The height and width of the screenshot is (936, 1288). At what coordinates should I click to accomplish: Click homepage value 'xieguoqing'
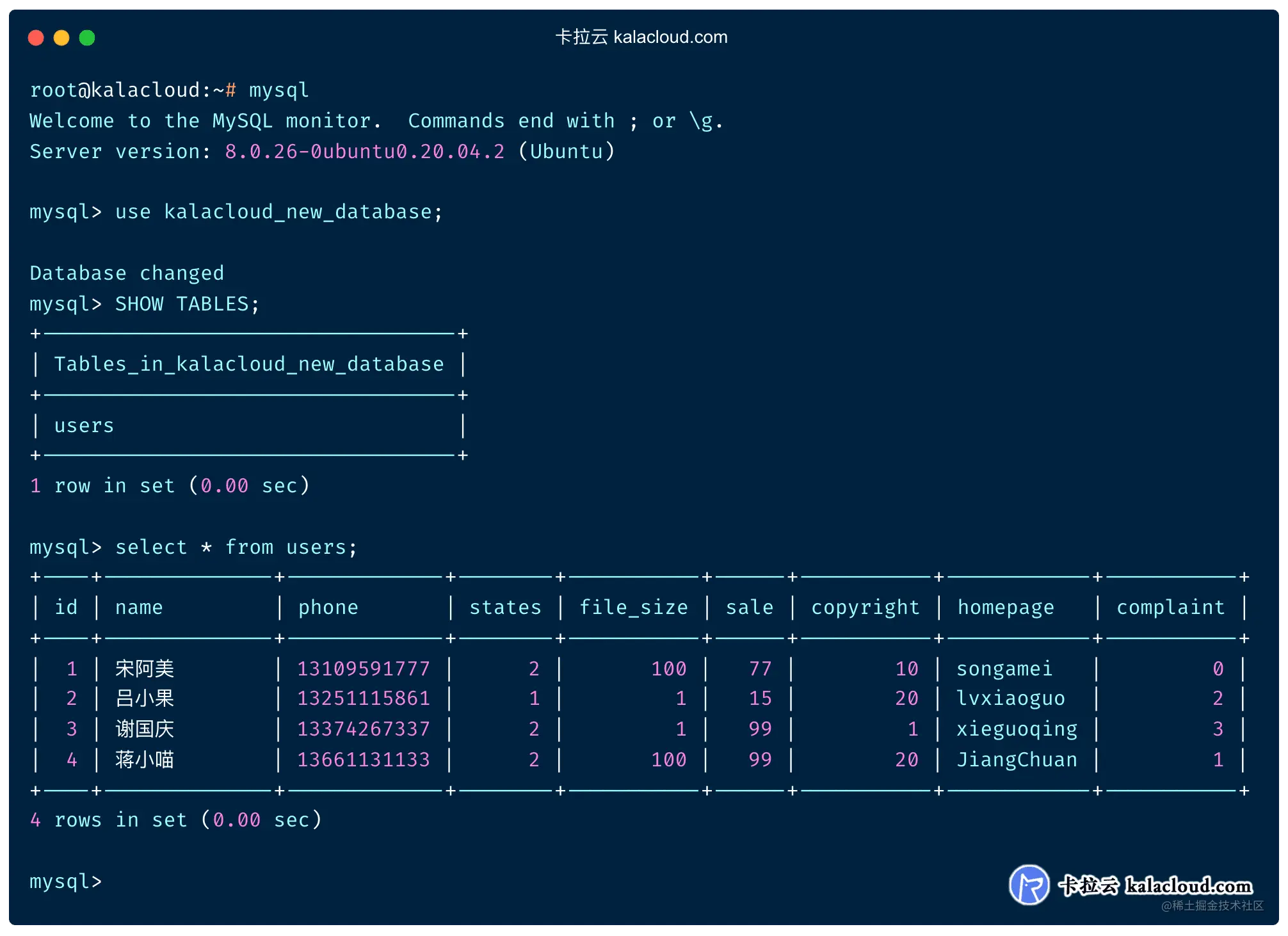click(x=1017, y=729)
